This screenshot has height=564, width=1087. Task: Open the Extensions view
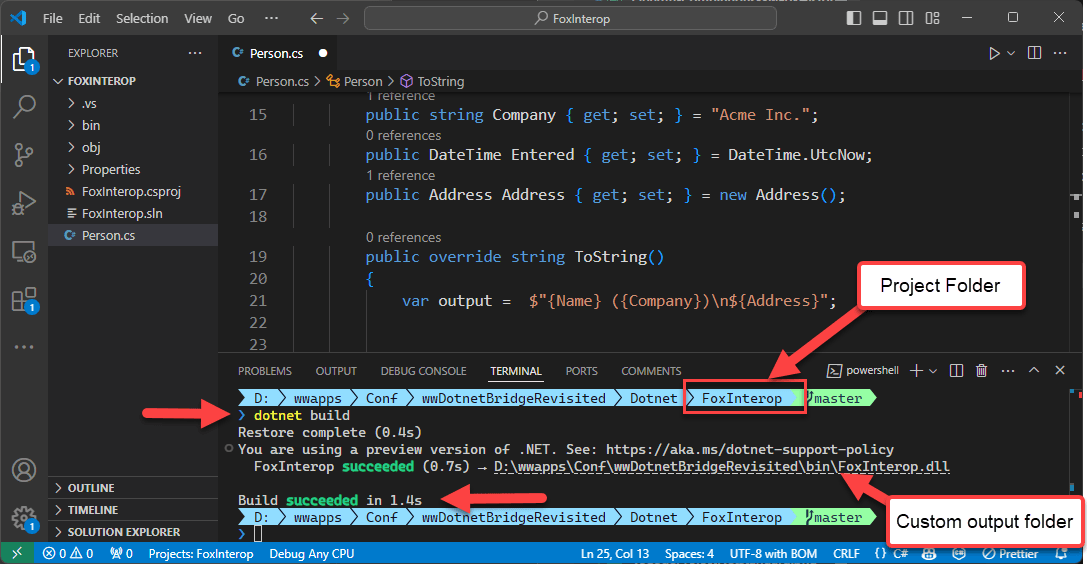[x=24, y=300]
